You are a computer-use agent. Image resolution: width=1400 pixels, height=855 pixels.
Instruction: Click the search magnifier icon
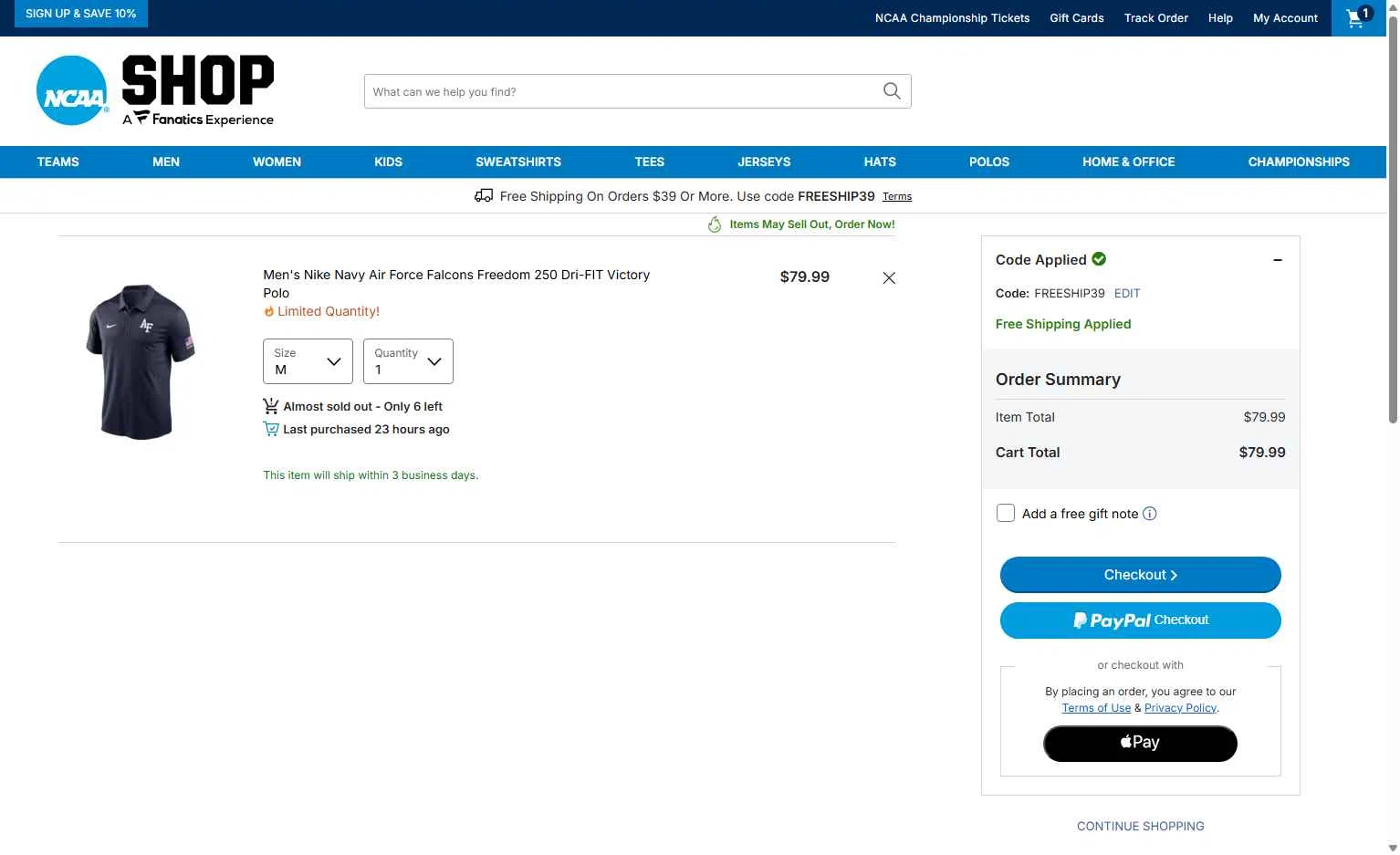point(892,91)
